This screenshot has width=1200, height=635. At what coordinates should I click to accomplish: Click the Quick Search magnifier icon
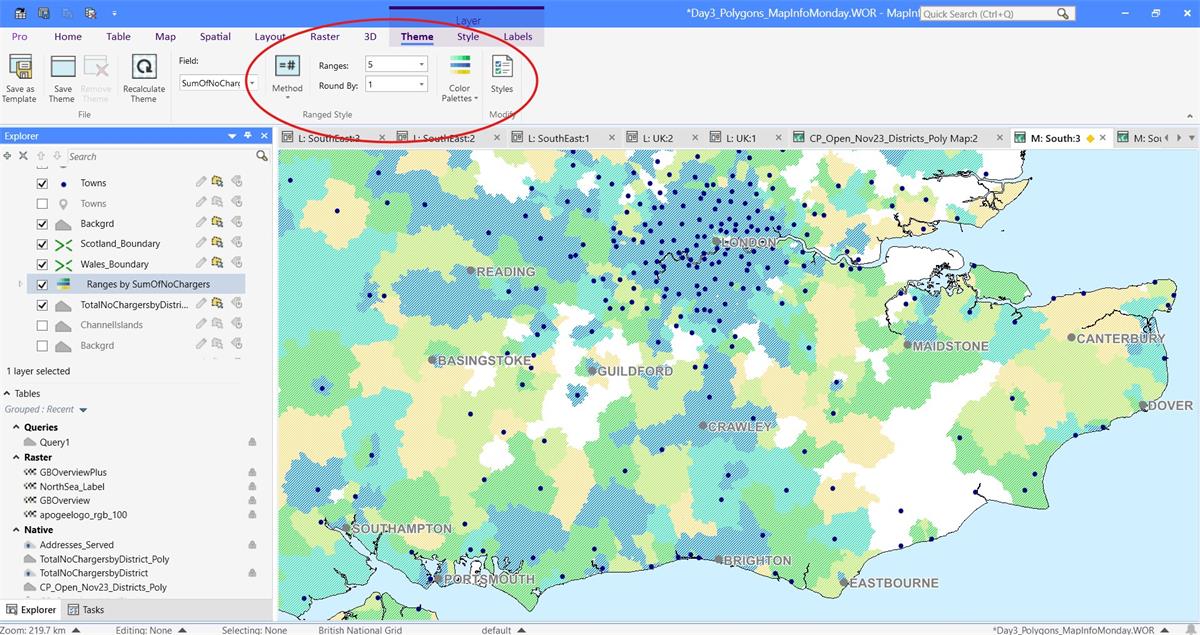tap(1064, 14)
